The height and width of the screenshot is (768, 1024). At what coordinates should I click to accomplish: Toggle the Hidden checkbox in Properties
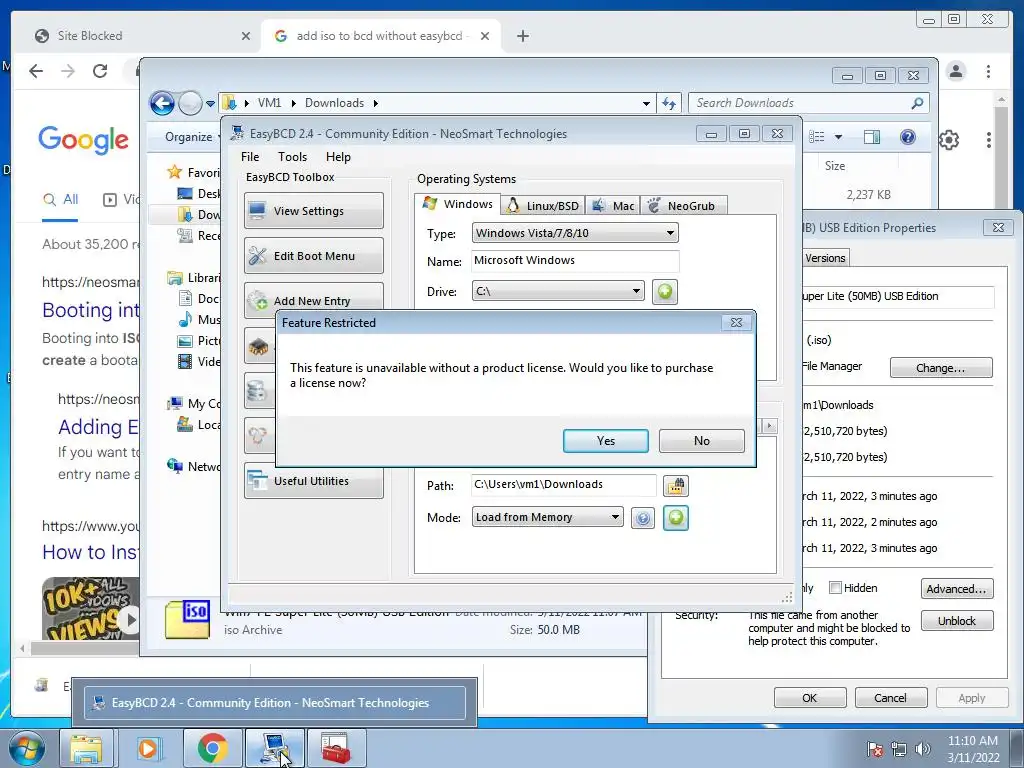click(x=835, y=587)
